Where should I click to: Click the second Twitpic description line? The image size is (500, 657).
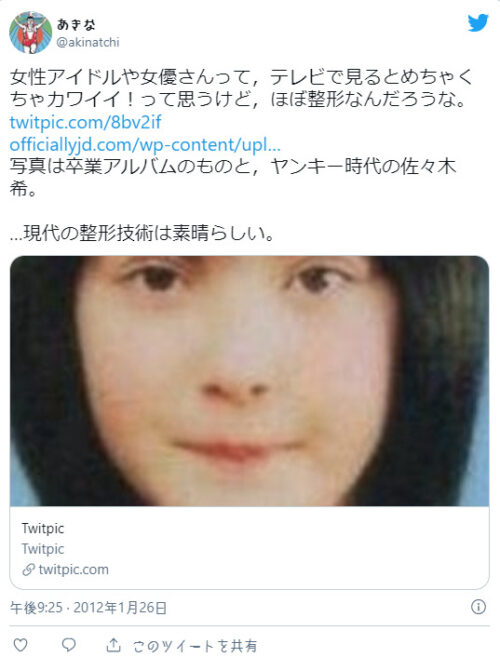[43, 549]
